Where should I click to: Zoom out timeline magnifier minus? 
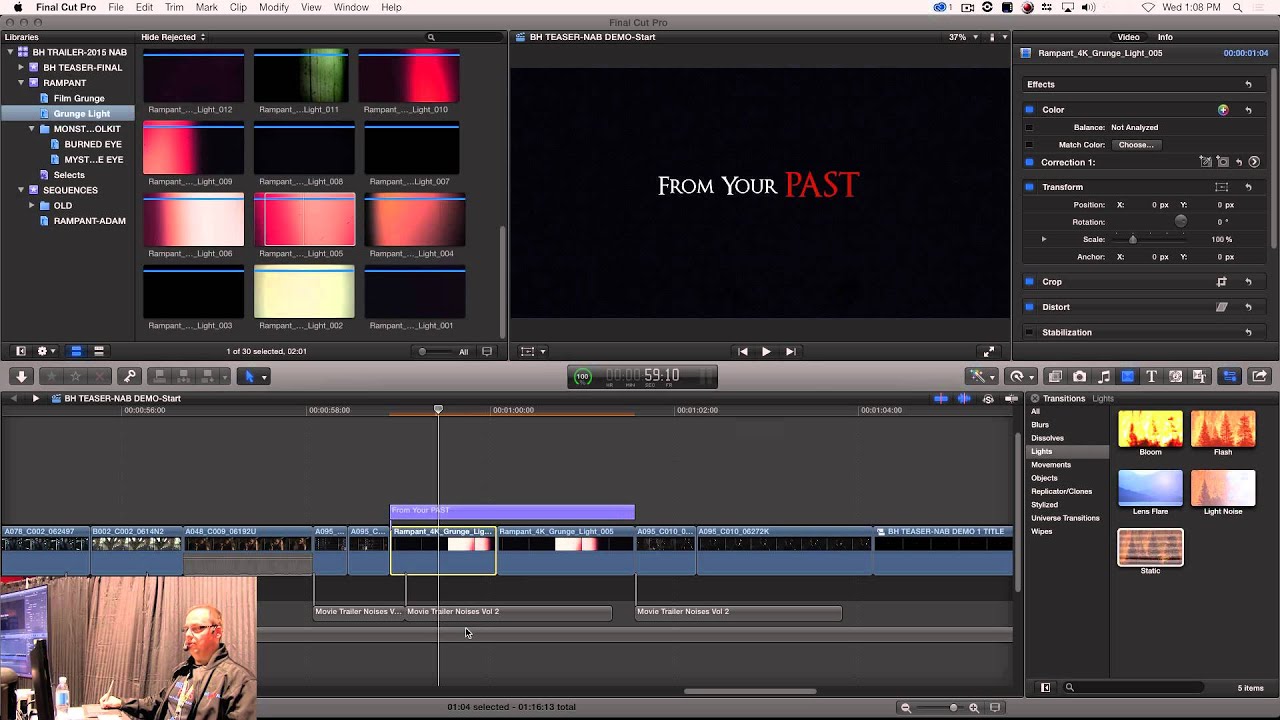[x=905, y=707]
